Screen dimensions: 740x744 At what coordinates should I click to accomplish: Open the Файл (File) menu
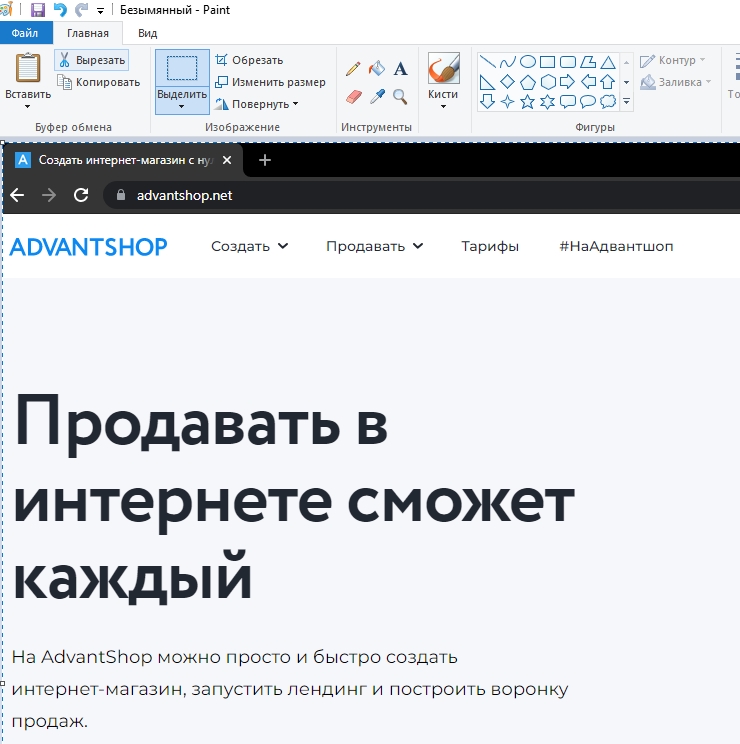click(25, 33)
